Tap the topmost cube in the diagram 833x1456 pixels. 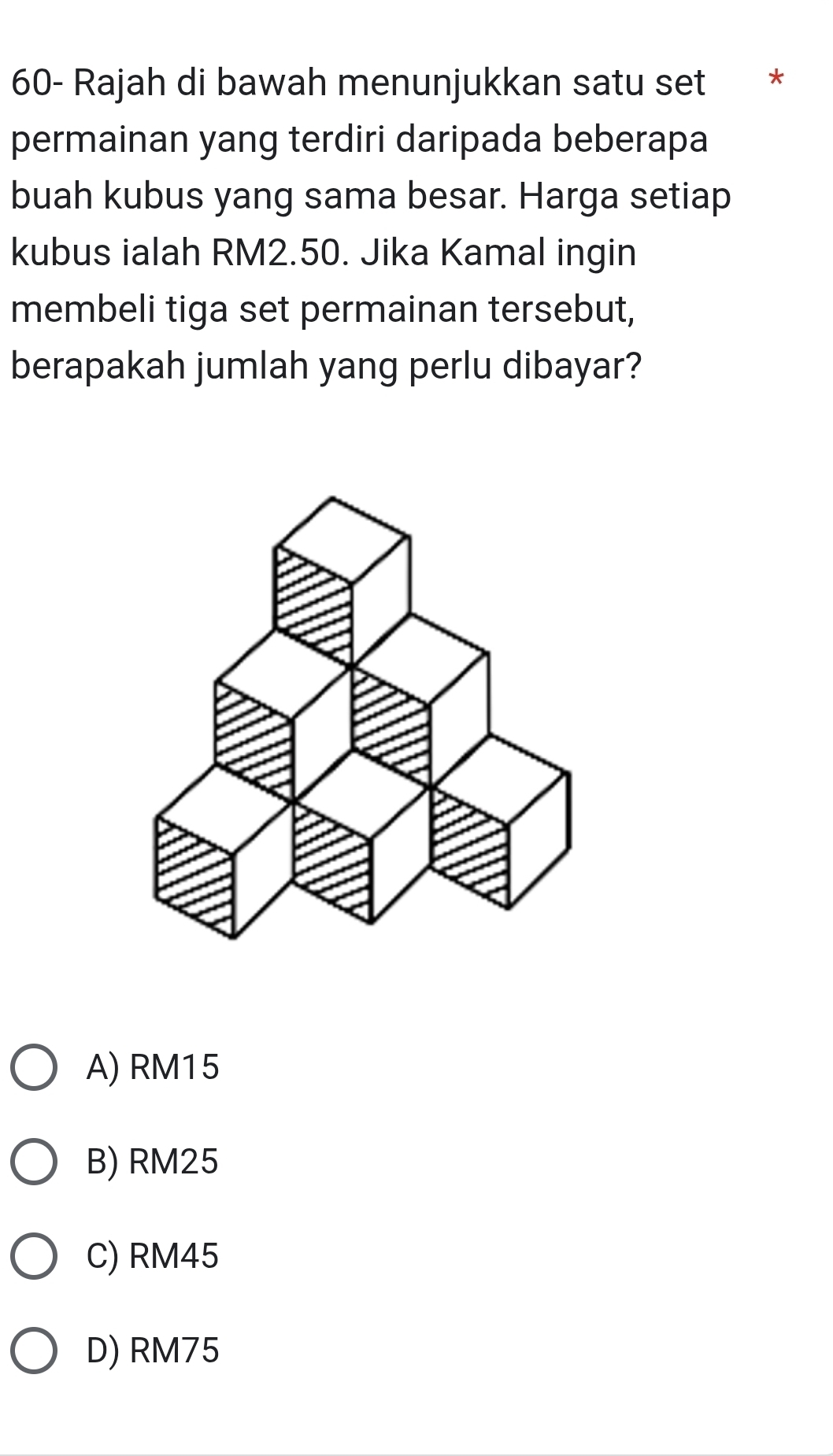coord(342,580)
